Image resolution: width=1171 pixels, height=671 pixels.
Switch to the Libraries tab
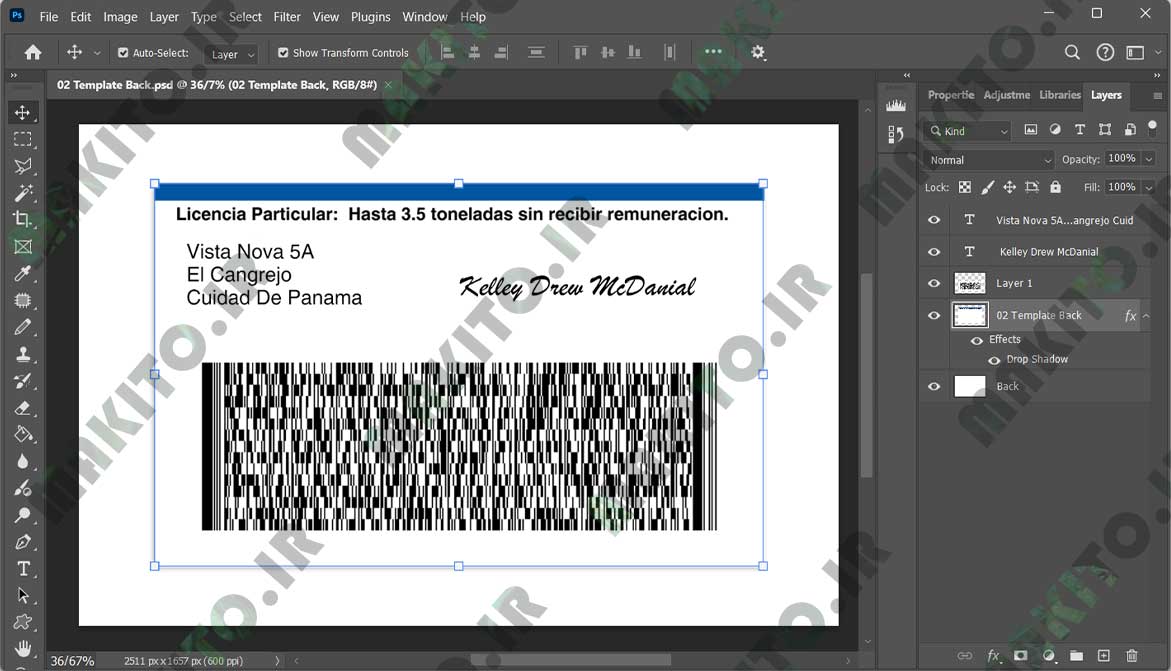[1060, 95]
